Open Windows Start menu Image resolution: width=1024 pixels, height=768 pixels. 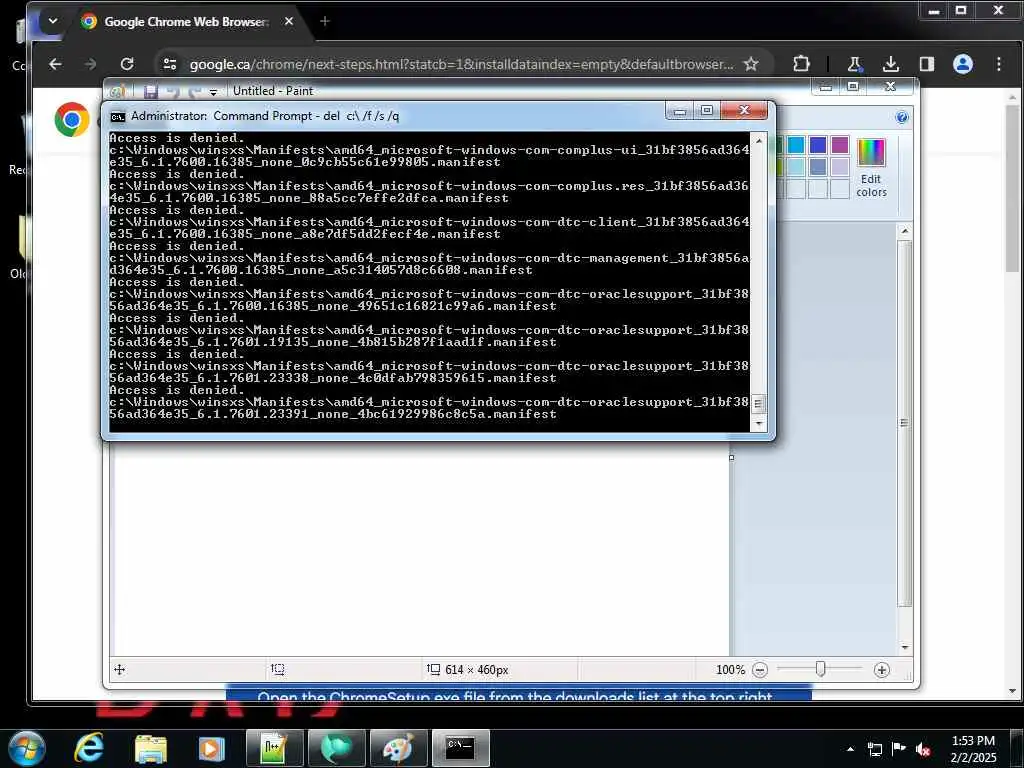click(x=26, y=748)
